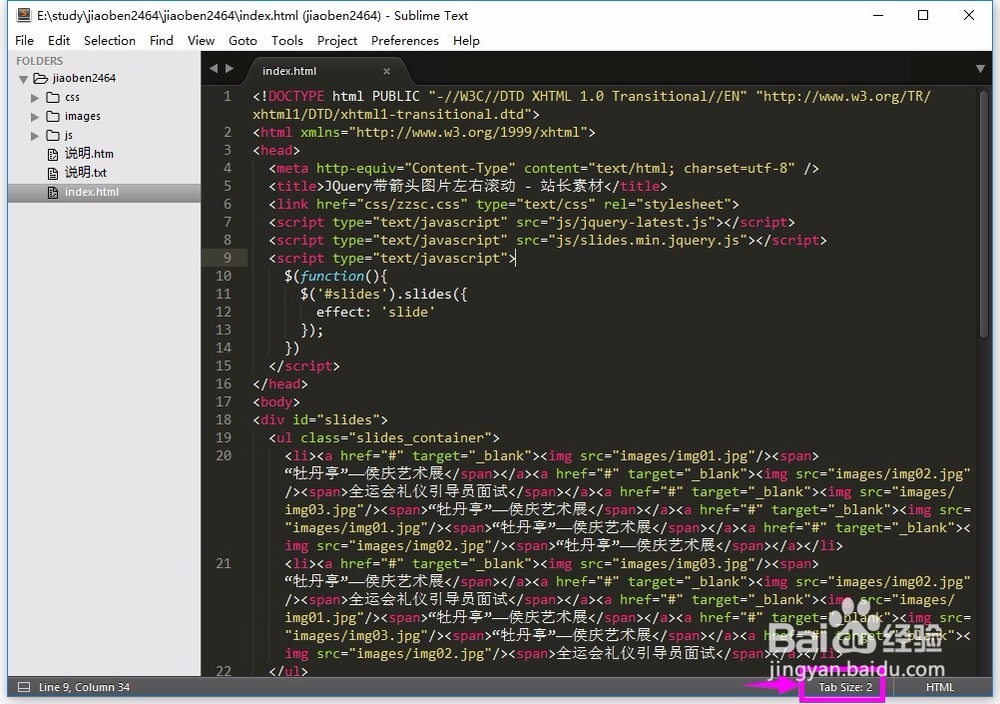This screenshot has width=1000, height=704.
Task: Collapse the jiaoben2464 folder
Action: click(x=23, y=78)
